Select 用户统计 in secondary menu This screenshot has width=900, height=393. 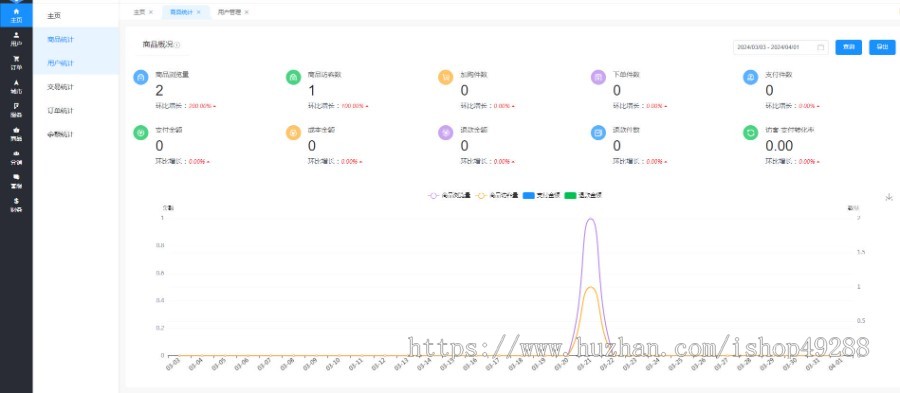point(76,63)
